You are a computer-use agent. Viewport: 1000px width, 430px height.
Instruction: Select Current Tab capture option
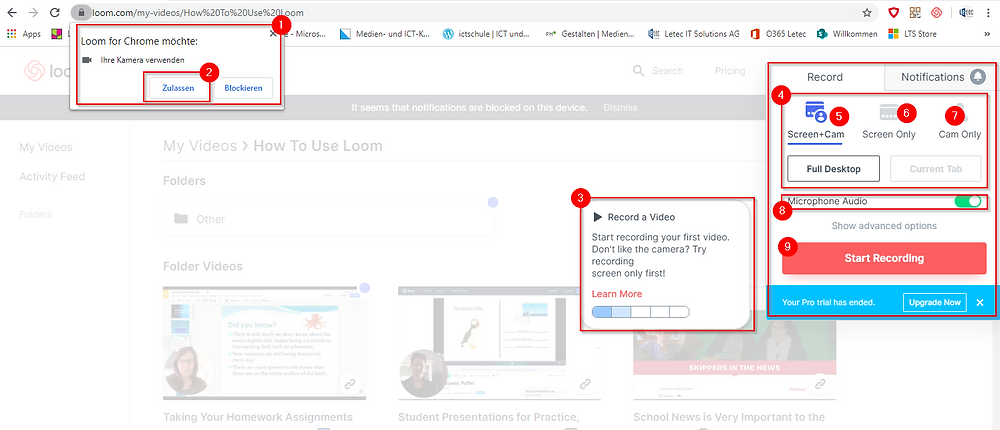[936, 169]
